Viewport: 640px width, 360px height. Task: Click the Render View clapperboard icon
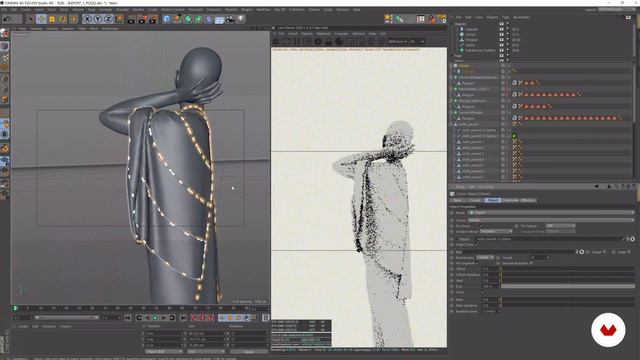(131, 19)
